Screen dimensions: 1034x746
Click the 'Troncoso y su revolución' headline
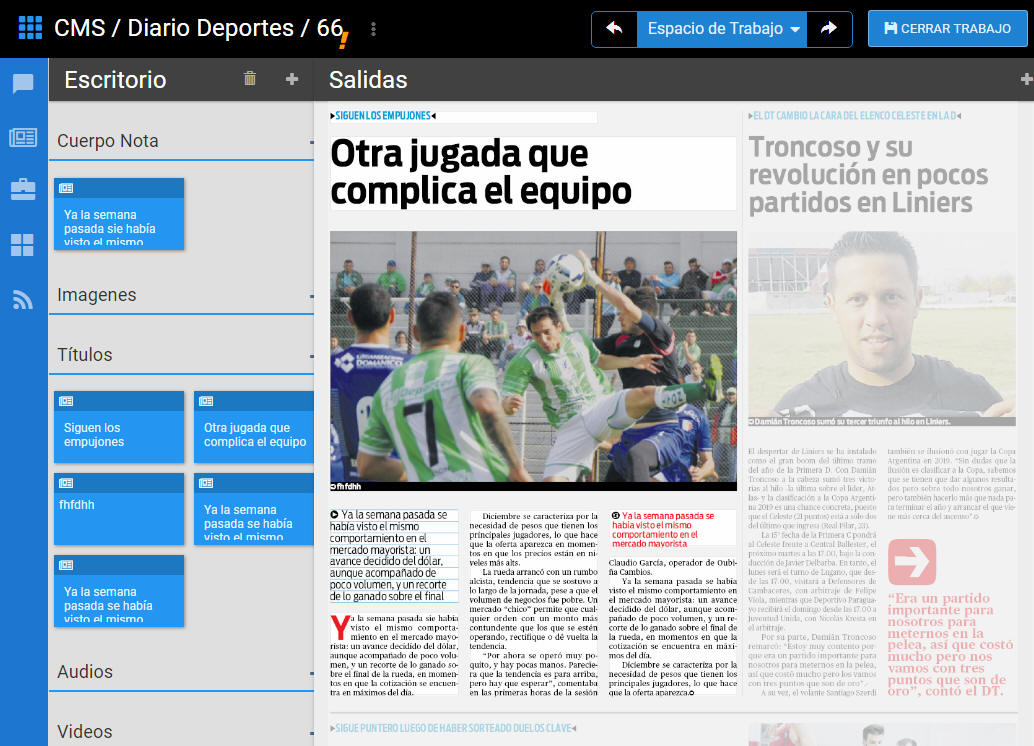click(x=868, y=175)
